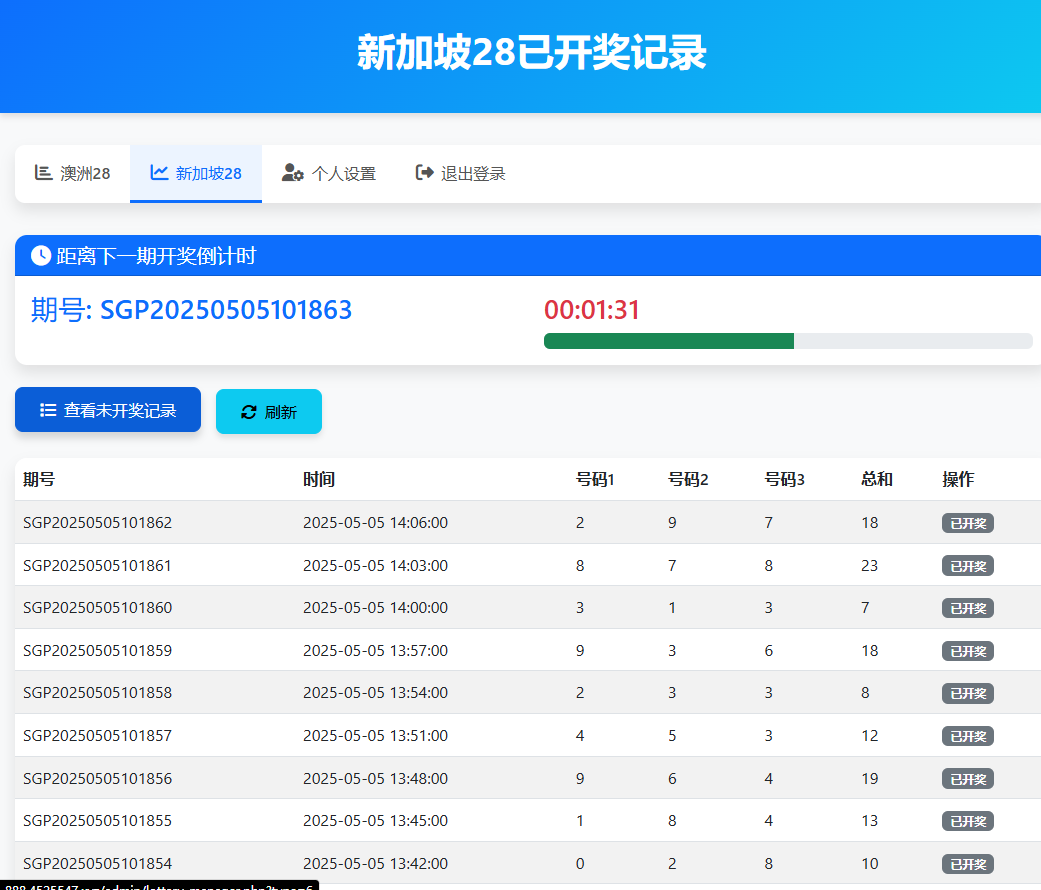
Task: Click the 操作 column header
Action: coord(958,479)
